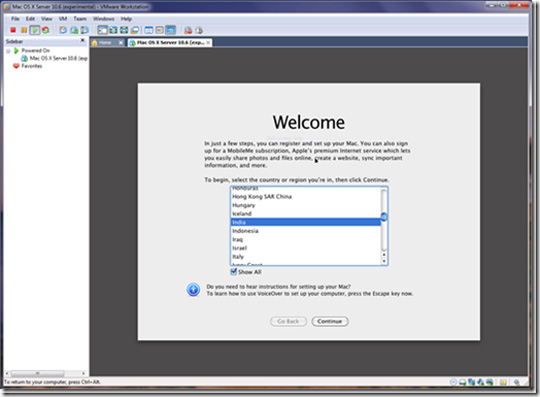The height and width of the screenshot is (397, 540).
Task: Select Hungary in the country list
Action: [305, 205]
